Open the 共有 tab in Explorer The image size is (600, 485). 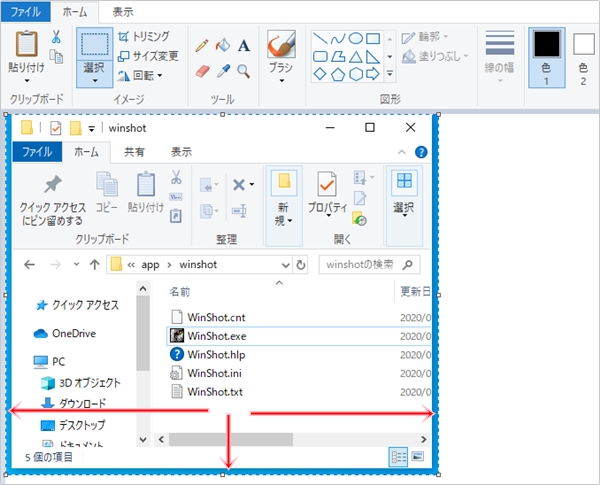(134, 152)
